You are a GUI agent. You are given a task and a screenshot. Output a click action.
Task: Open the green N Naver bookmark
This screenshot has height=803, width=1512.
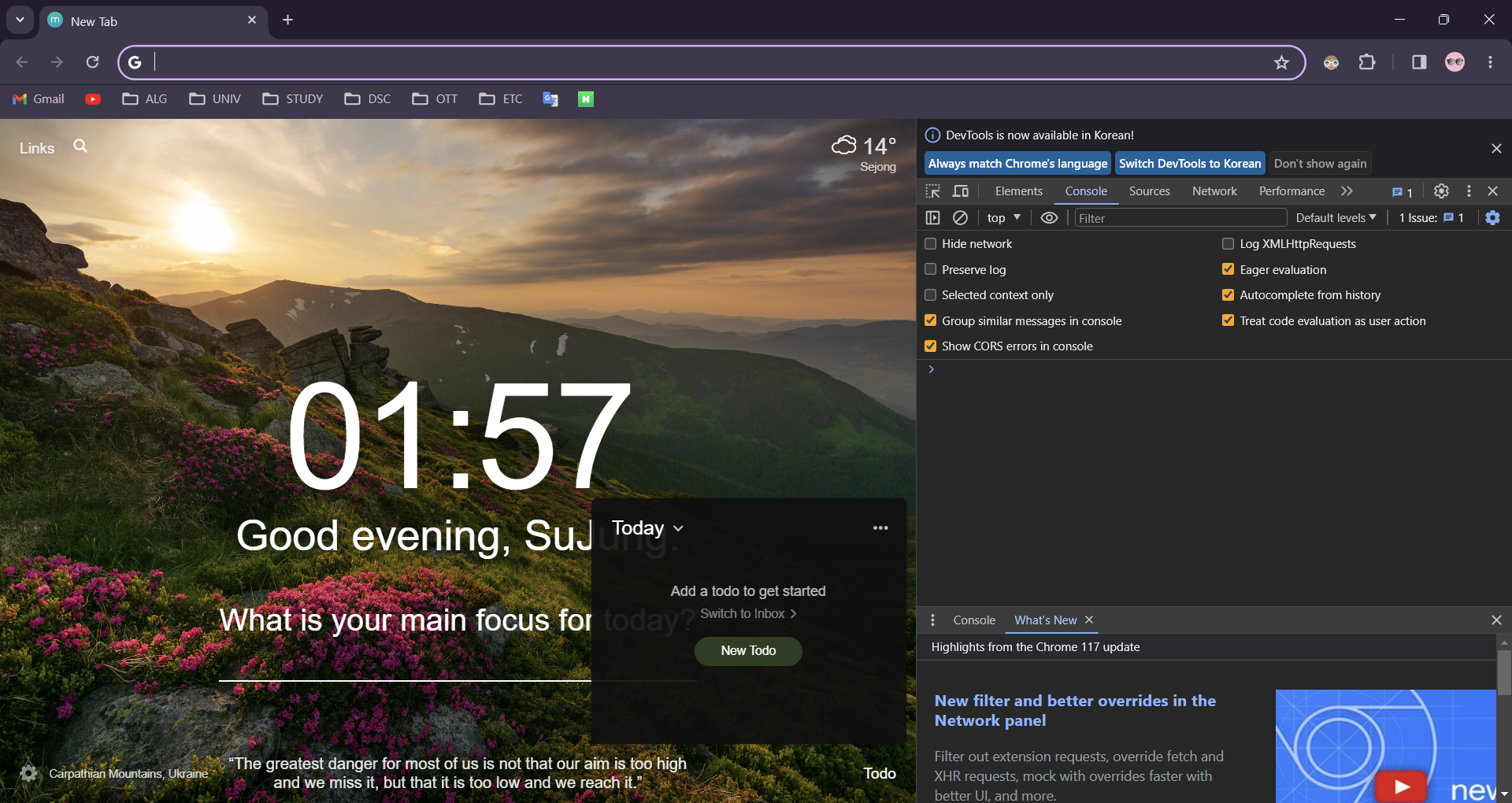[x=586, y=99]
